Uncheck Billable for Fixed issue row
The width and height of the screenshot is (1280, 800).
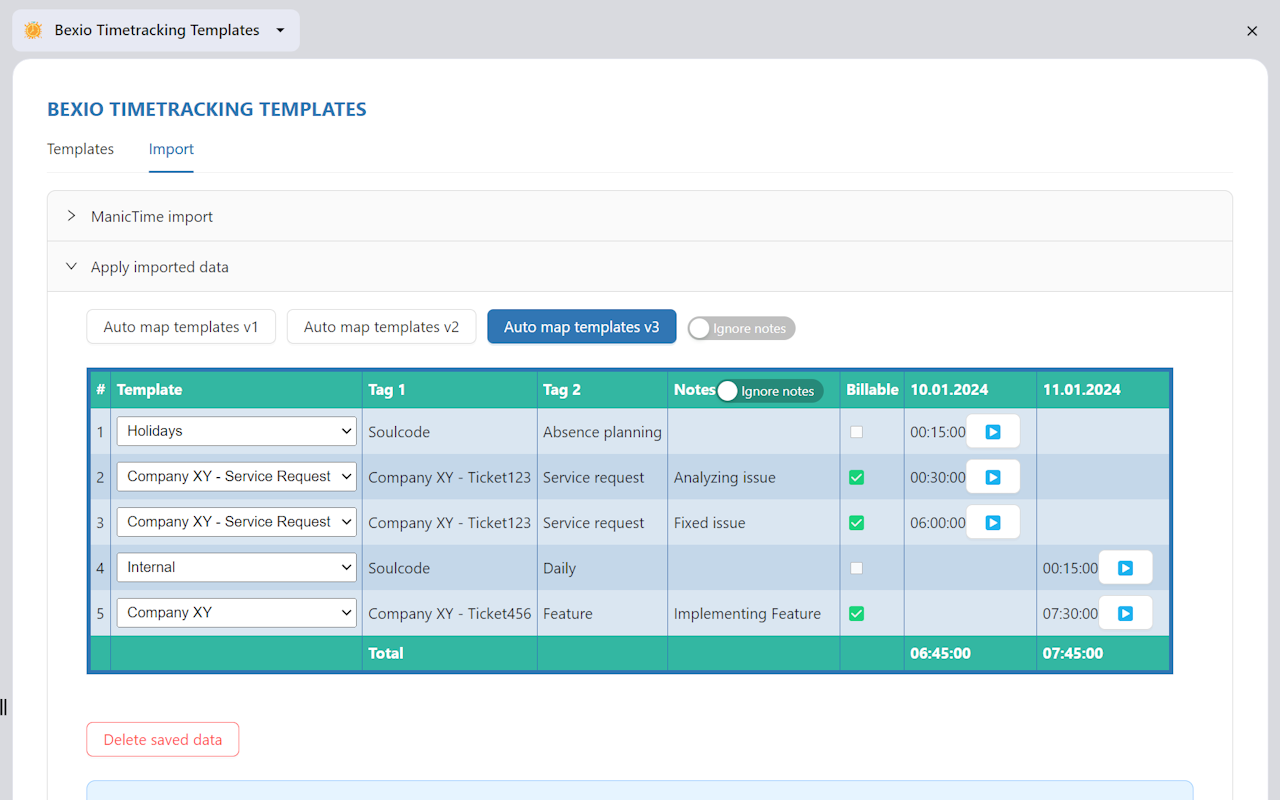click(856, 522)
